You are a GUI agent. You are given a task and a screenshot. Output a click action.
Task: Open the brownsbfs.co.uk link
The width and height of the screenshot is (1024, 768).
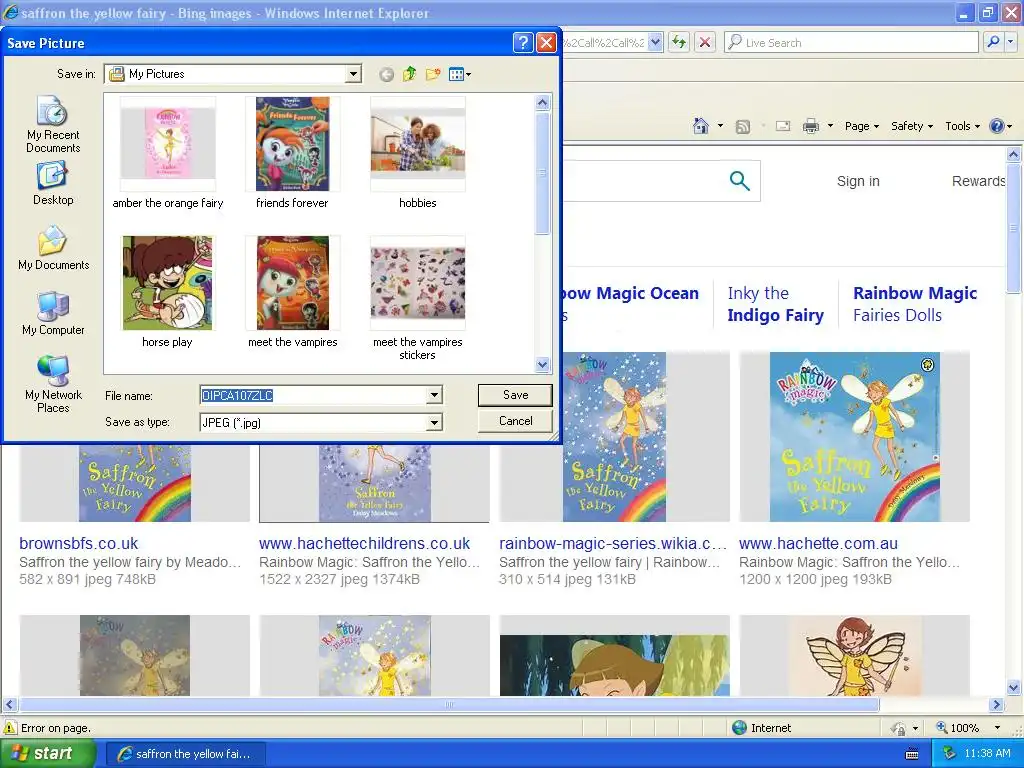pyautogui.click(x=79, y=543)
